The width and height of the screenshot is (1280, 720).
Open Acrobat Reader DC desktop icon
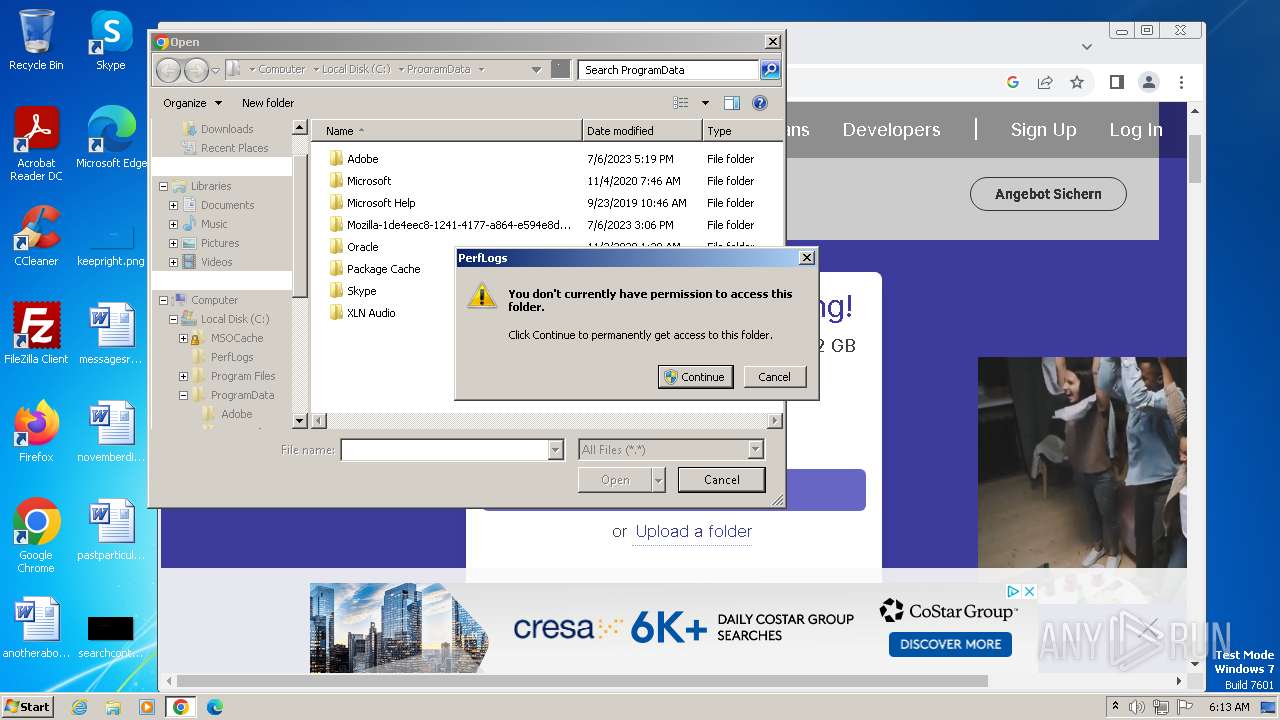point(36,144)
